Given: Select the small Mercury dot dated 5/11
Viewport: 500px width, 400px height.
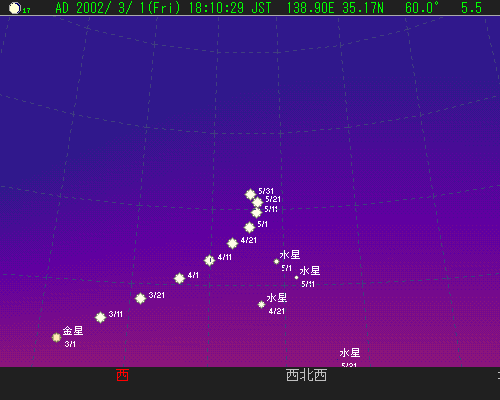Looking at the screenshot, I should tap(296, 277).
